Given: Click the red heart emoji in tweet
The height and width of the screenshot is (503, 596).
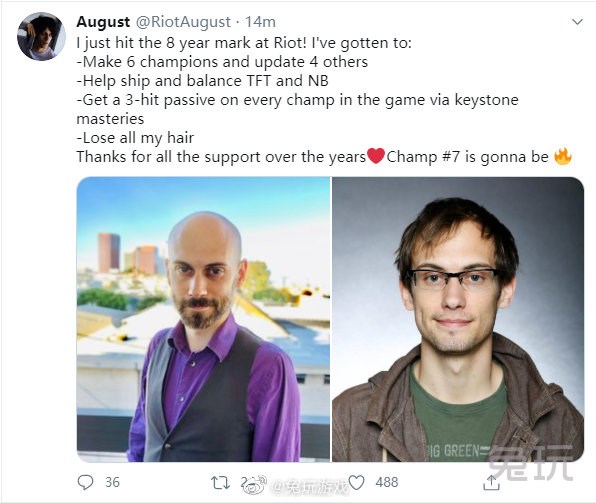Looking at the screenshot, I should [376, 156].
